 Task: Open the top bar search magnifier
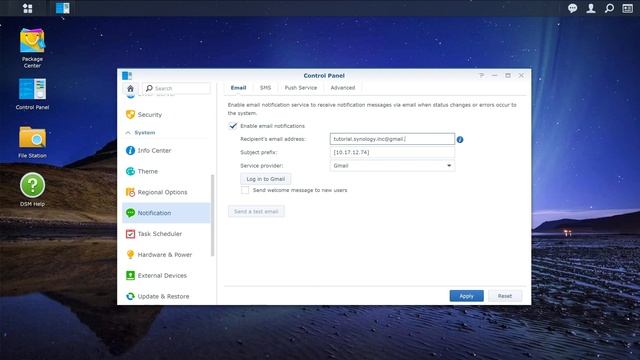click(x=609, y=8)
